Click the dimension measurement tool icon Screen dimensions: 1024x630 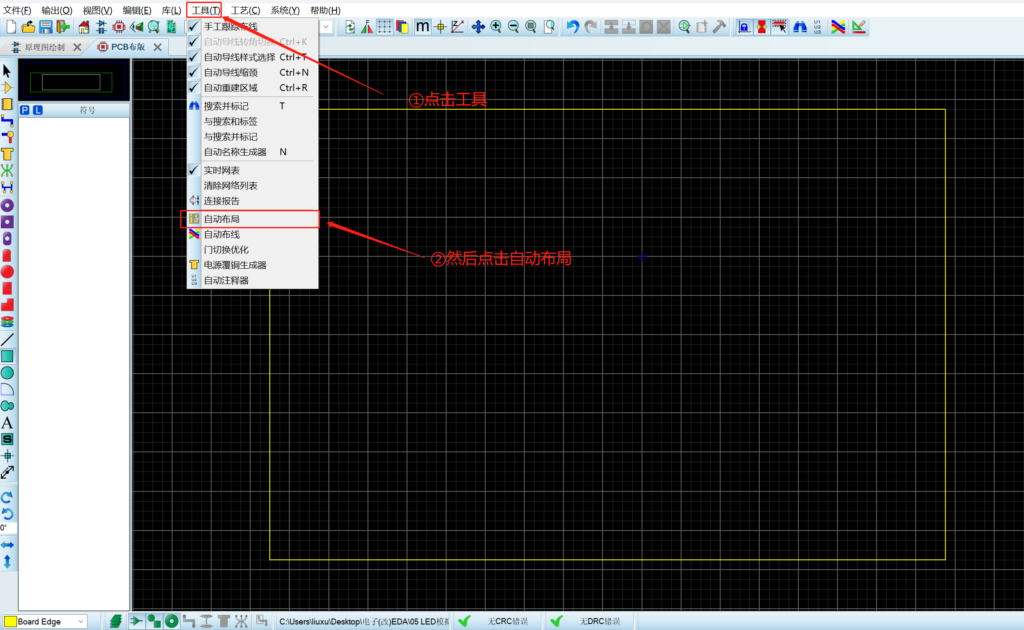point(7,472)
